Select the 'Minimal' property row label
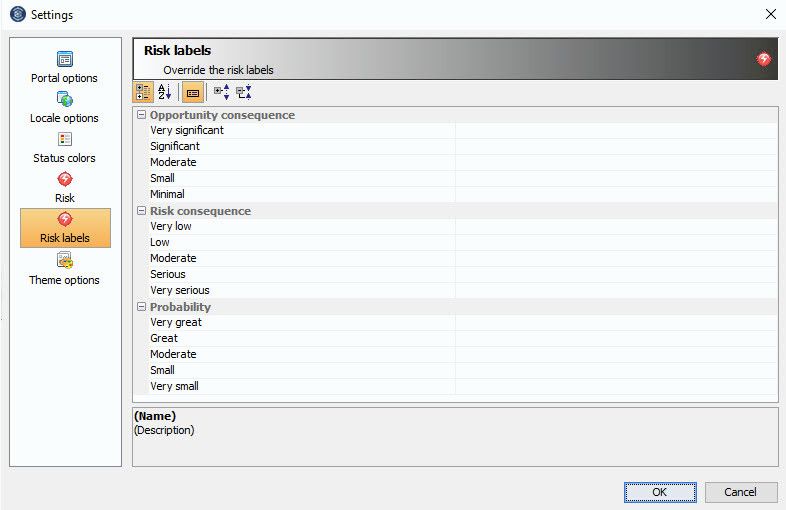 point(167,194)
